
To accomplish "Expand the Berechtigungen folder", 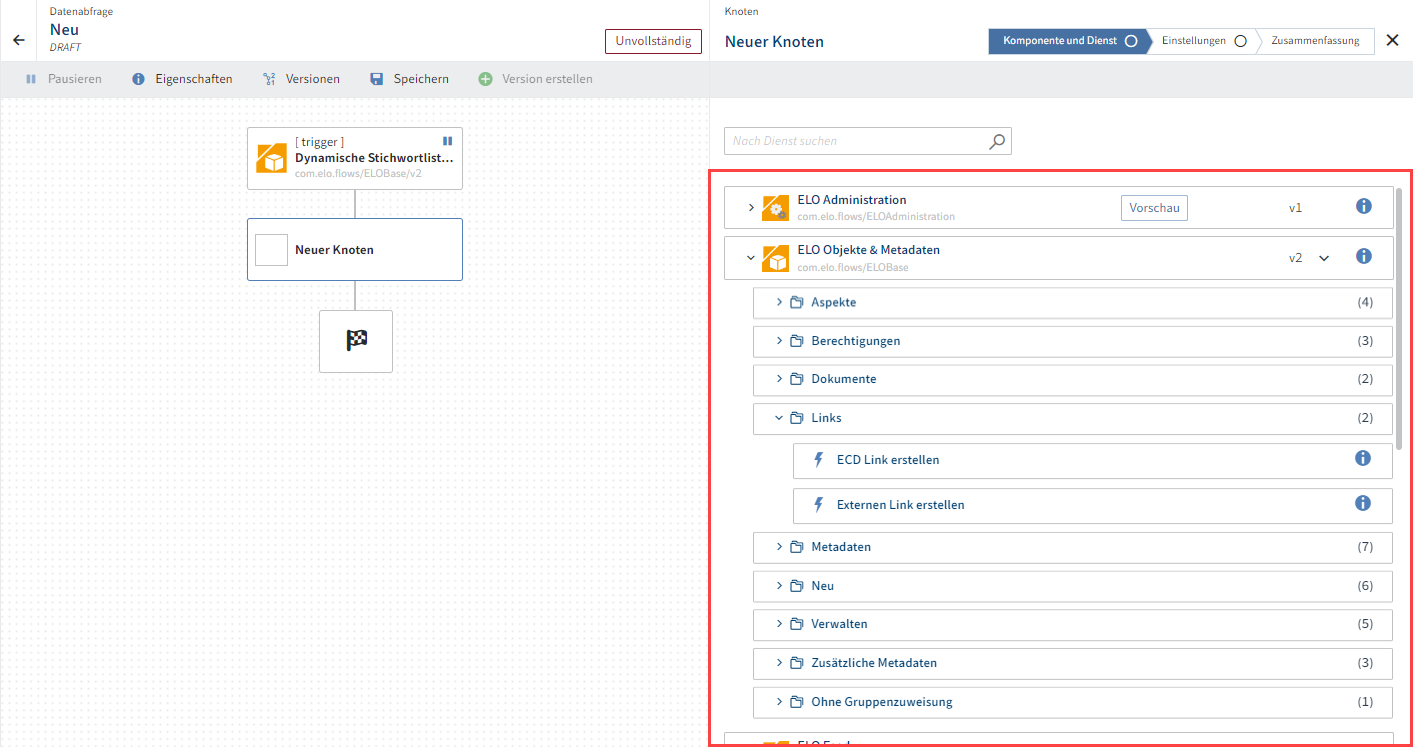I will [780, 341].
